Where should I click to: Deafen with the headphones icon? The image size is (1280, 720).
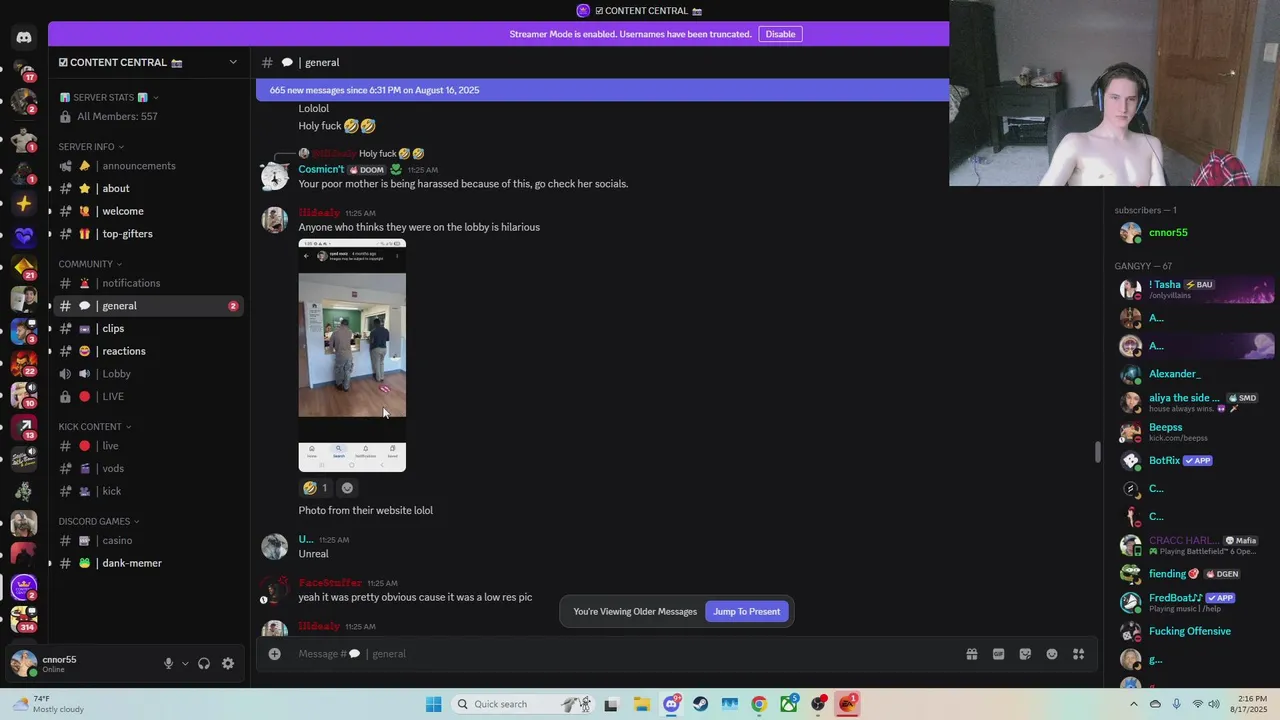pos(204,664)
